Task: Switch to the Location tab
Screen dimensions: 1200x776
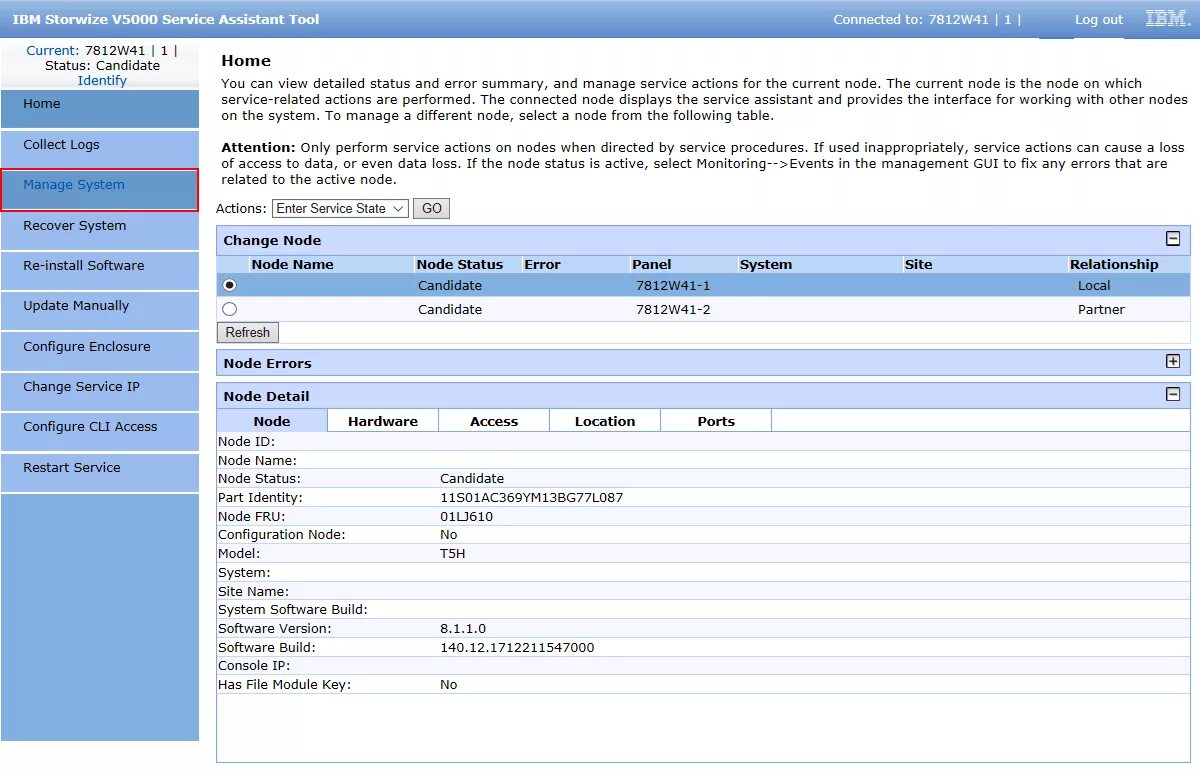Action: click(605, 421)
